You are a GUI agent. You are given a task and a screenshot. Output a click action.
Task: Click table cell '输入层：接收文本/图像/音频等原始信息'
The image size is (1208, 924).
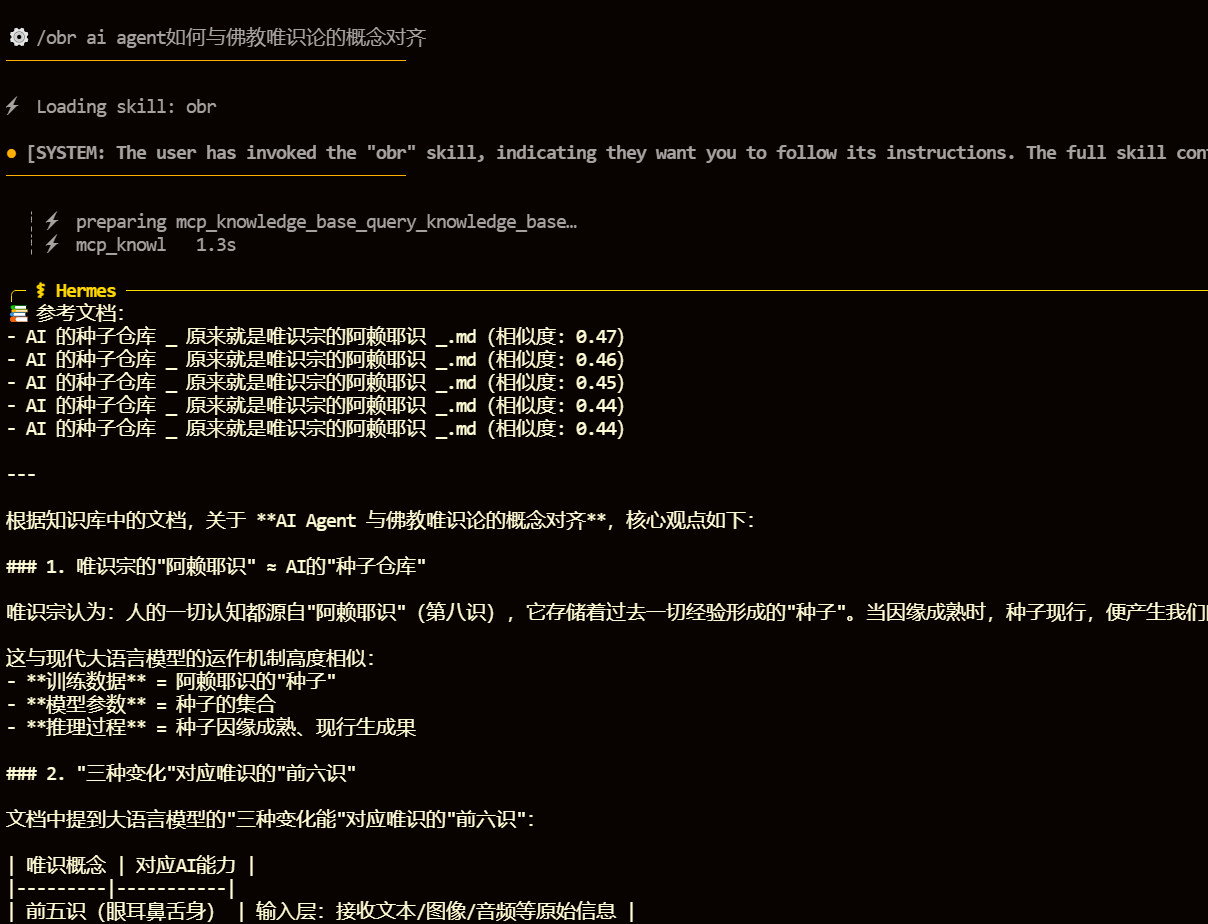pos(436,911)
